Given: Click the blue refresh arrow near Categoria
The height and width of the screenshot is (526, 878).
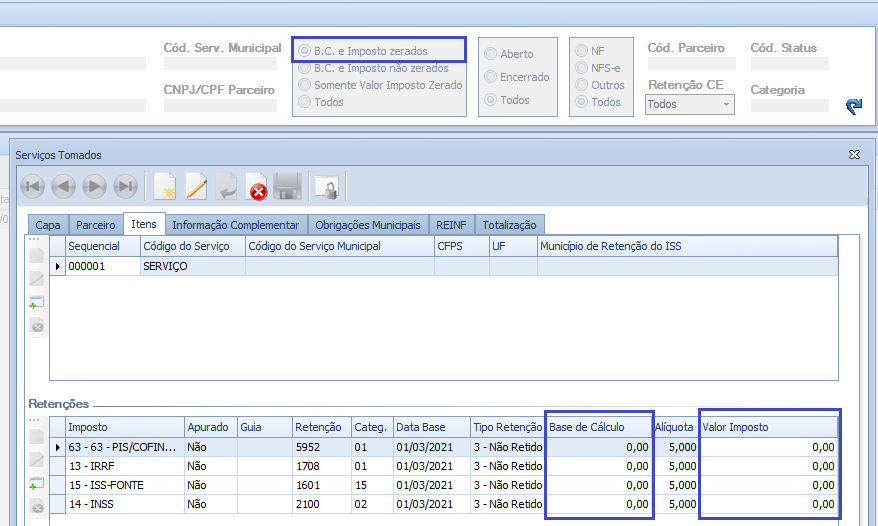Looking at the screenshot, I should 853,106.
